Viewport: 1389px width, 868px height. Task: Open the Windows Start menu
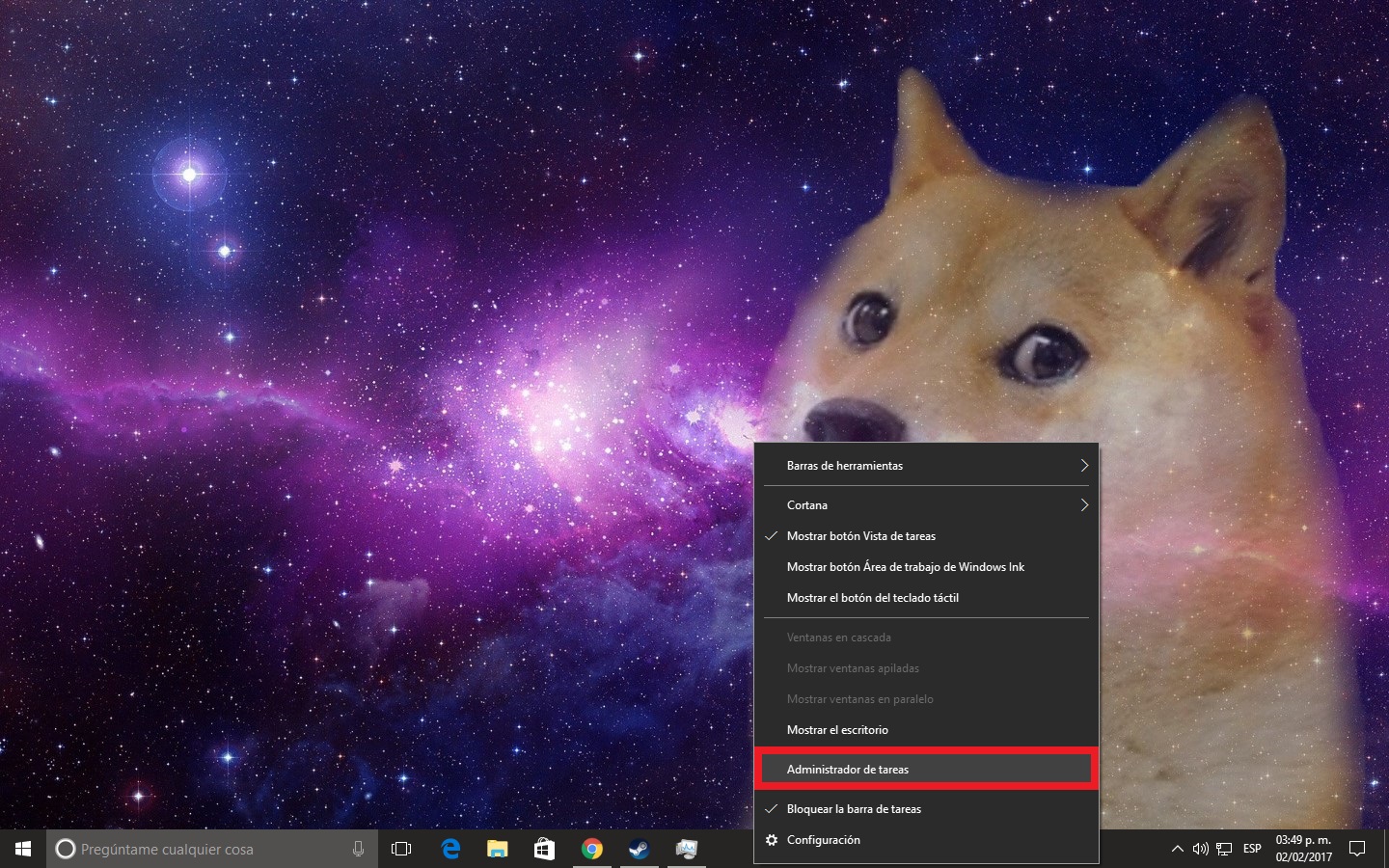tap(23, 849)
